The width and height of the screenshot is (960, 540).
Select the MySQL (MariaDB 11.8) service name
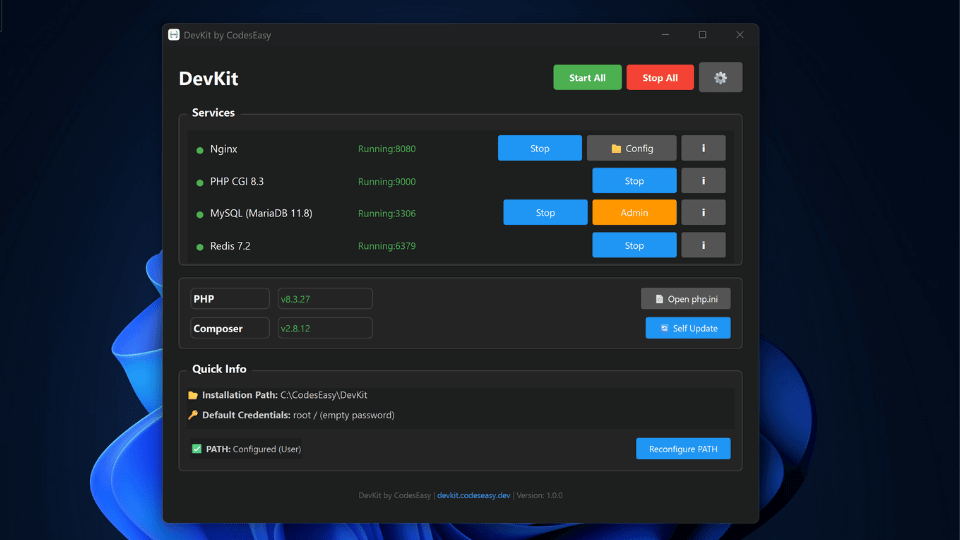click(x=261, y=213)
